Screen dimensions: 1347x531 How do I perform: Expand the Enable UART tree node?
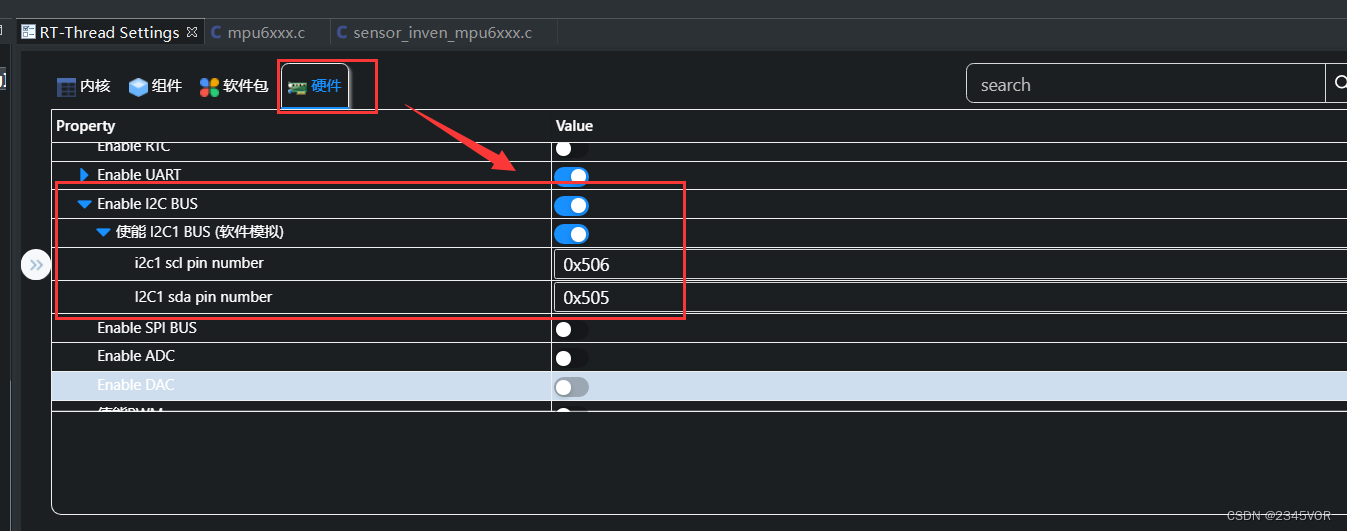tap(84, 175)
